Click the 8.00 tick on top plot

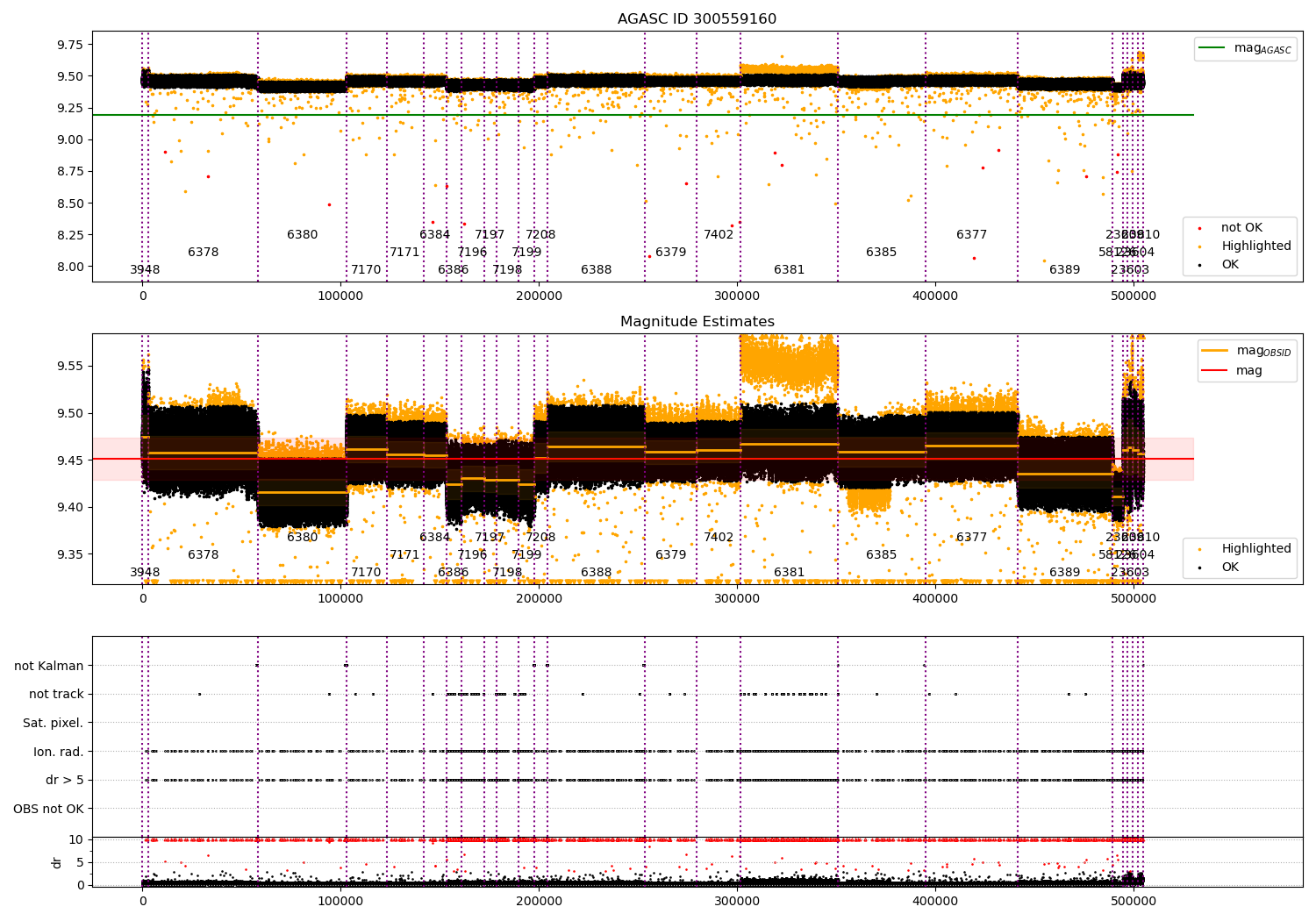pyautogui.click(x=69, y=267)
